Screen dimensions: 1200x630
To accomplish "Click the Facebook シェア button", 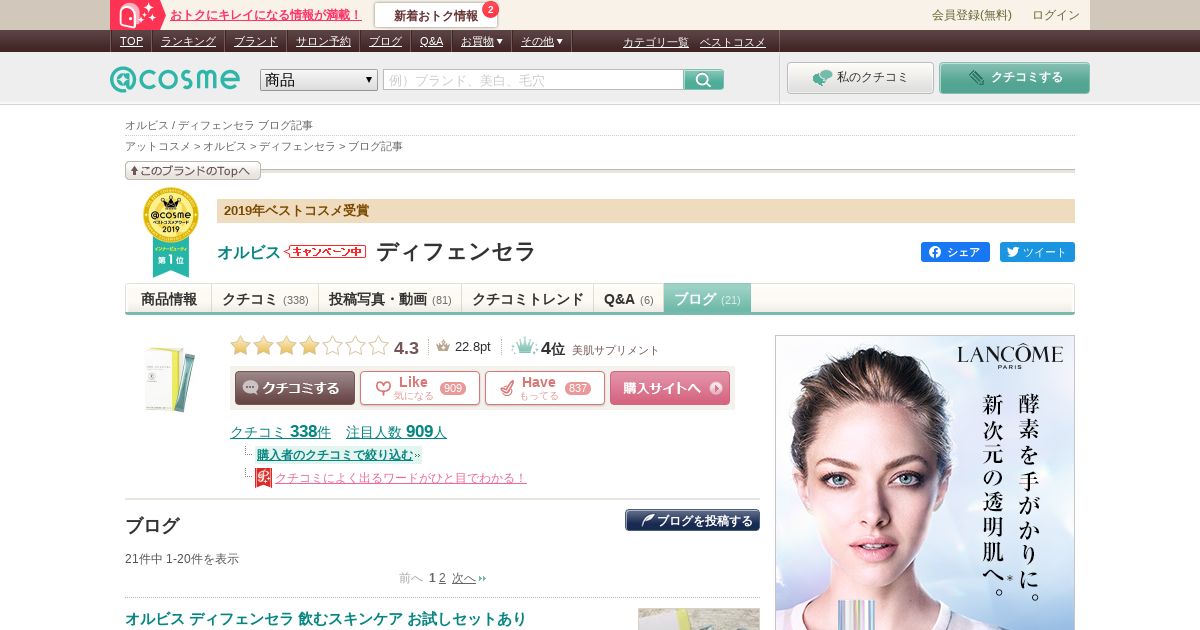I will (x=955, y=252).
